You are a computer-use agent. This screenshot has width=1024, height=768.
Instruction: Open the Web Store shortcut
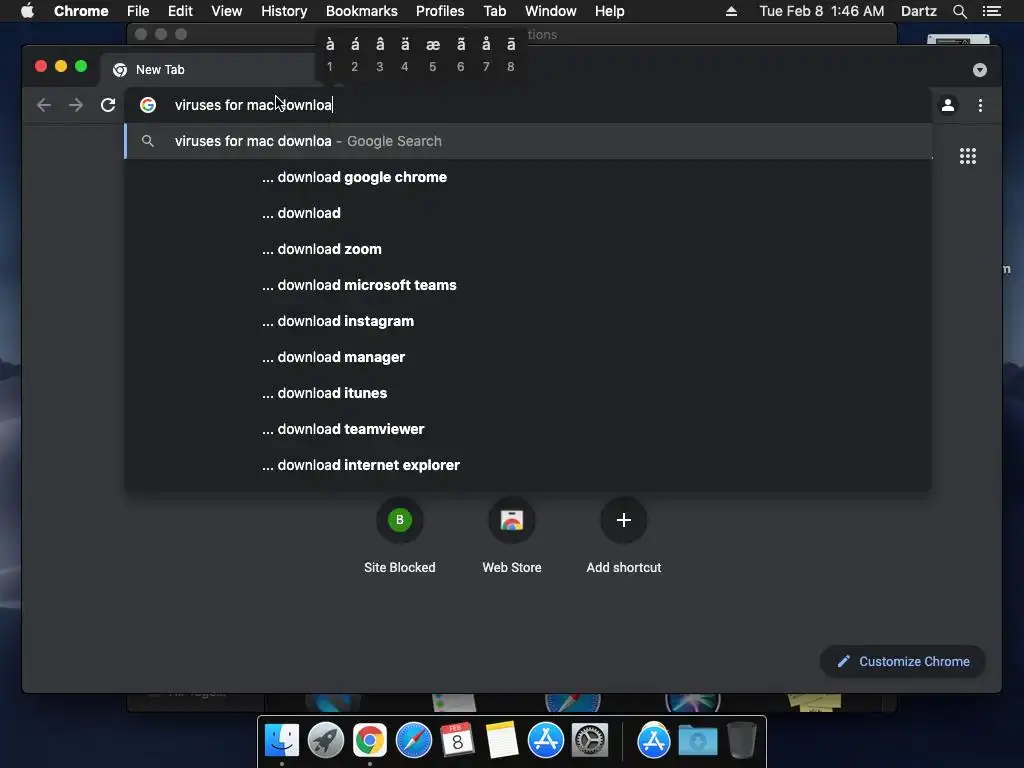point(512,520)
